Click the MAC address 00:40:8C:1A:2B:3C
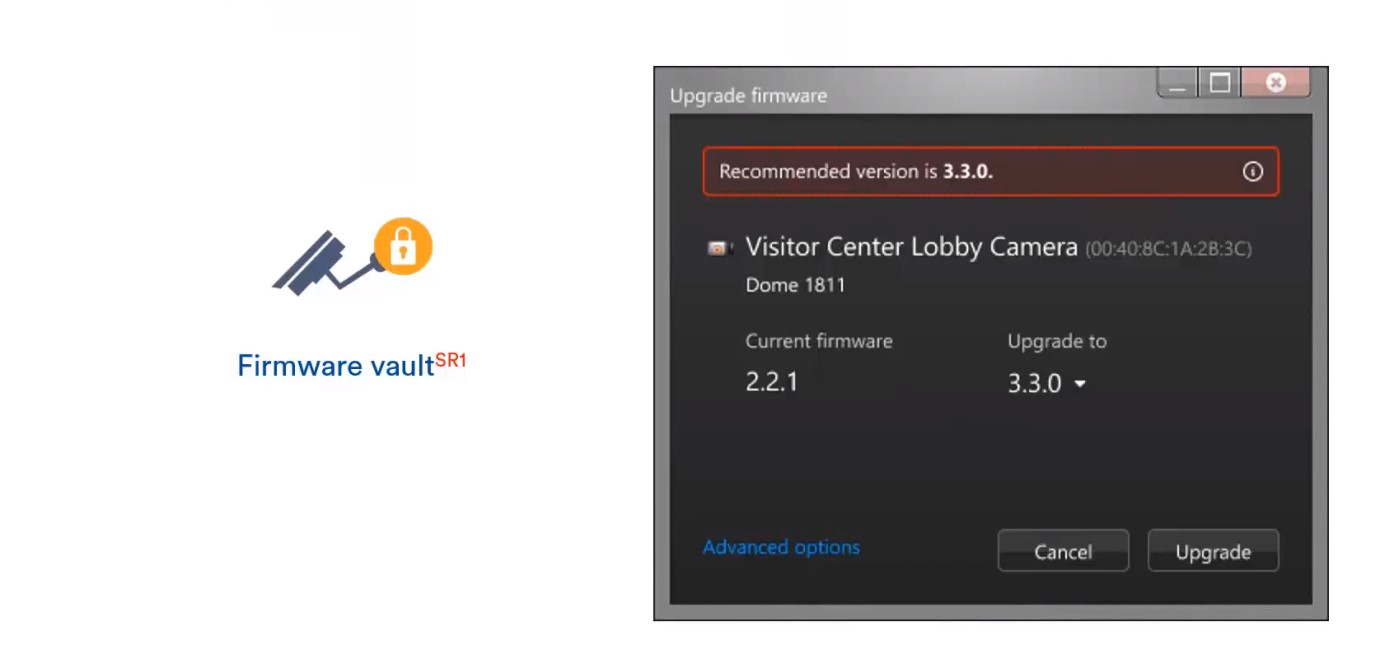The height and width of the screenshot is (650, 1380). (1168, 249)
